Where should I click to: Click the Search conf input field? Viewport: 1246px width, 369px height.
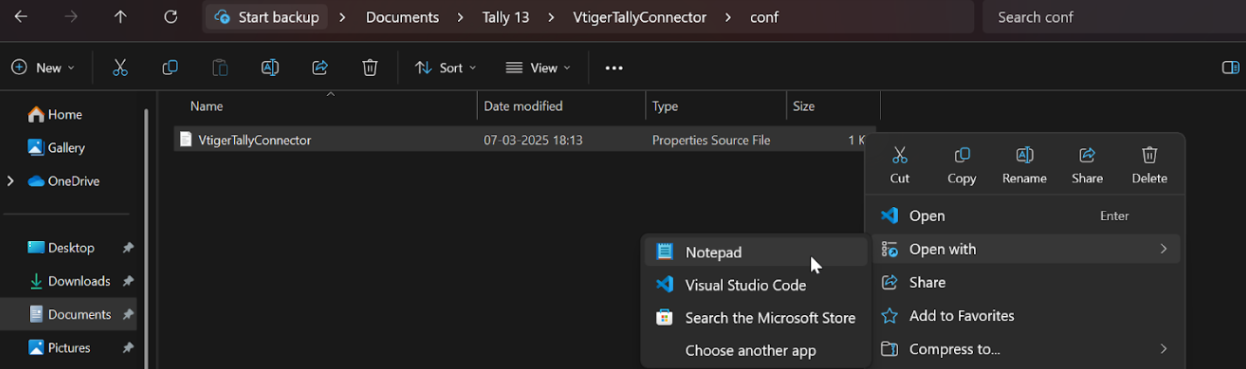[x=1110, y=17]
